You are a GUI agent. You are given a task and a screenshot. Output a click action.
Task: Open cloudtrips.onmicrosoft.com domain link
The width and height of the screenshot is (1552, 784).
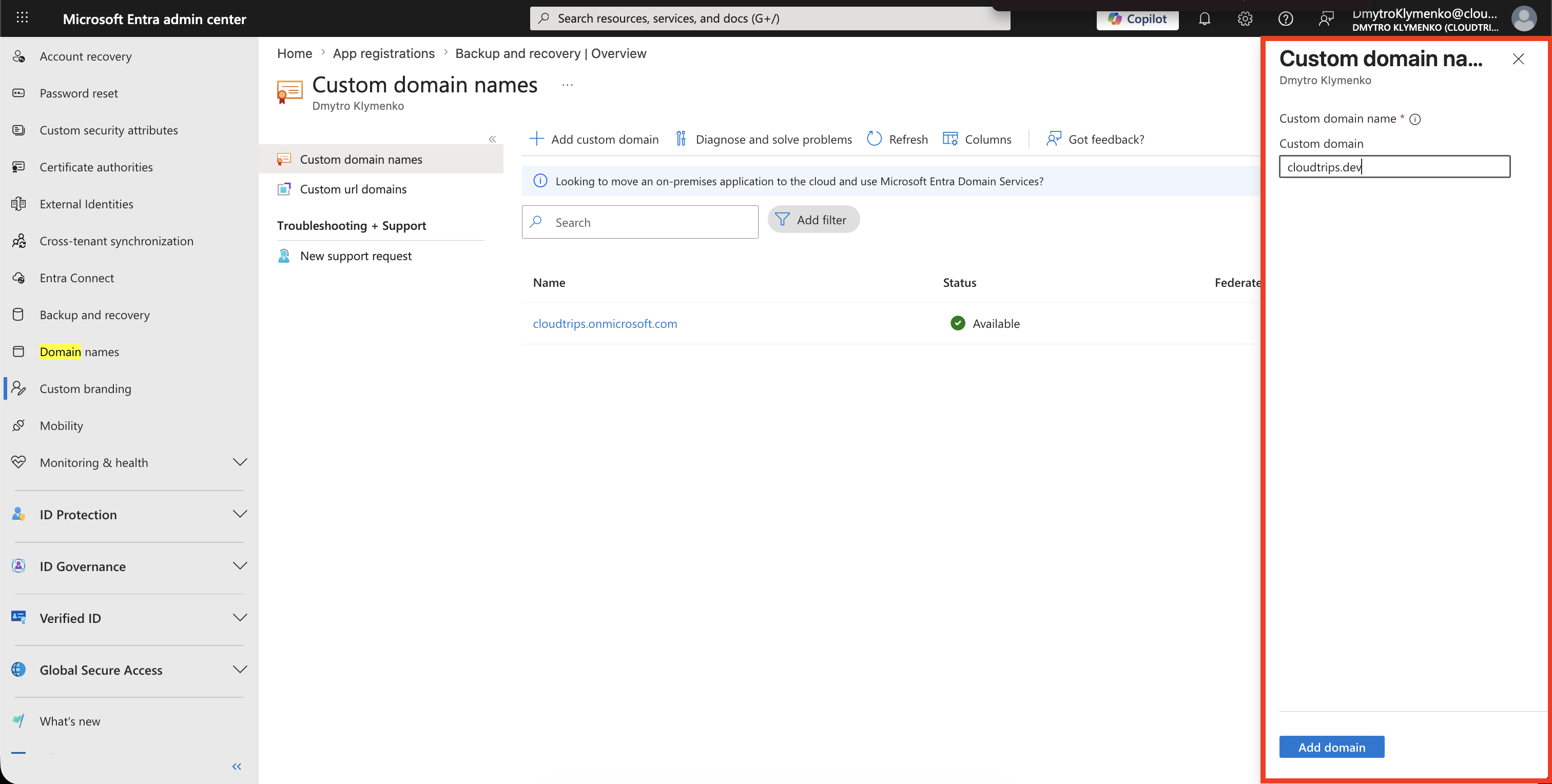click(605, 323)
